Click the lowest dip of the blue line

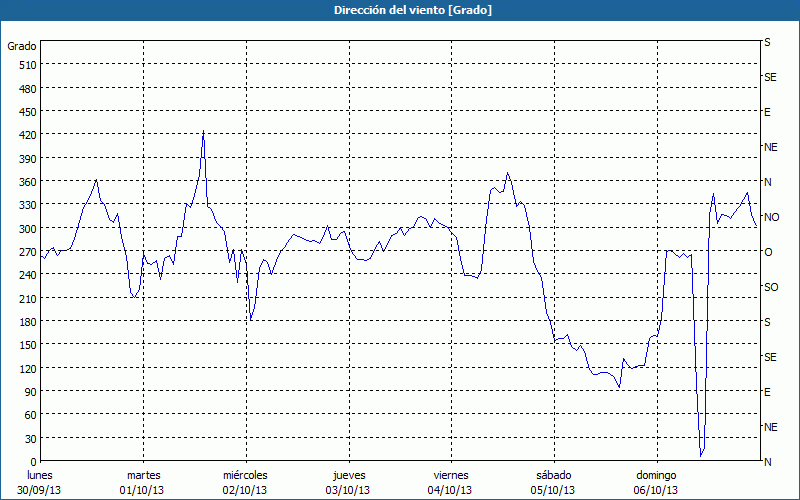click(702, 455)
